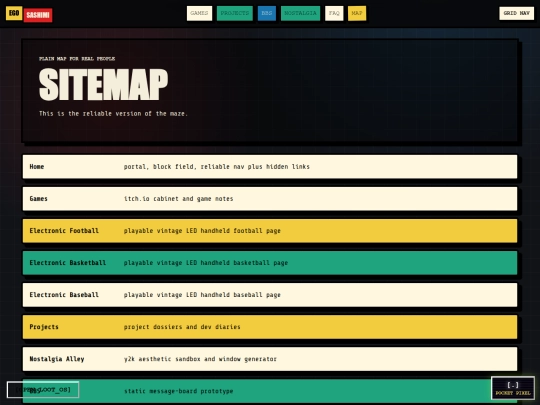Open the FAQ nav item
This screenshot has height=405, width=540.
pyautogui.click(x=334, y=13)
